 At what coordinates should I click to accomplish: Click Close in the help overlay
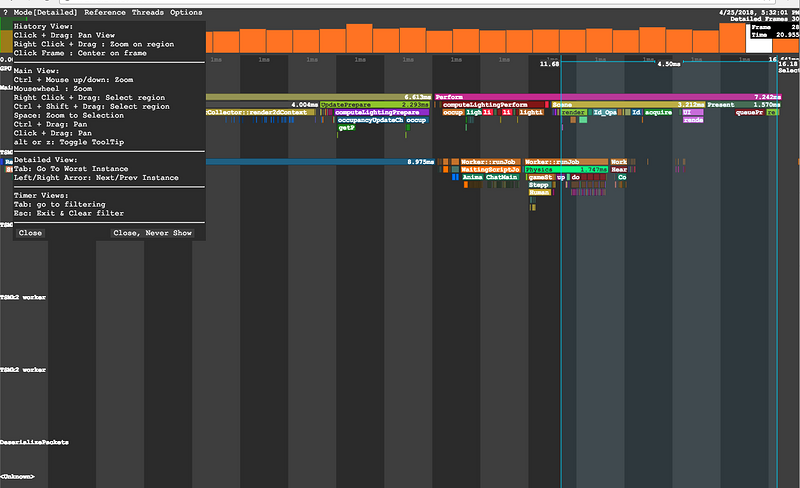coord(30,233)
